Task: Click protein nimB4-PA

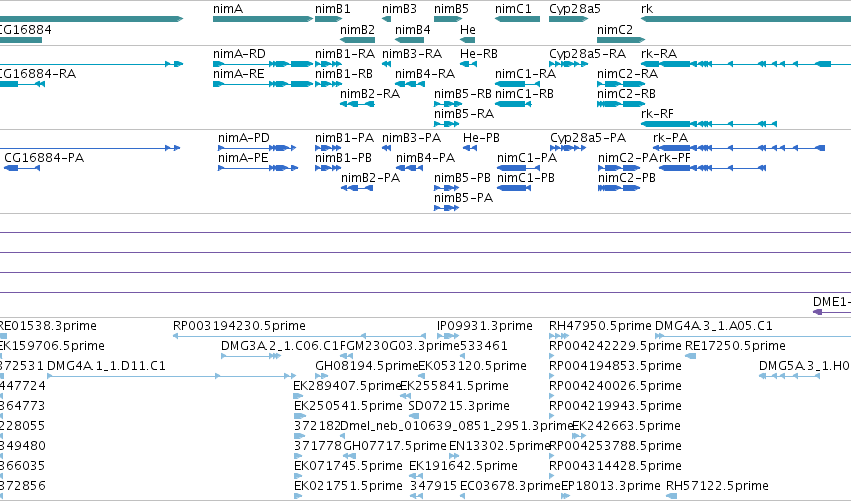Action: 410,168
